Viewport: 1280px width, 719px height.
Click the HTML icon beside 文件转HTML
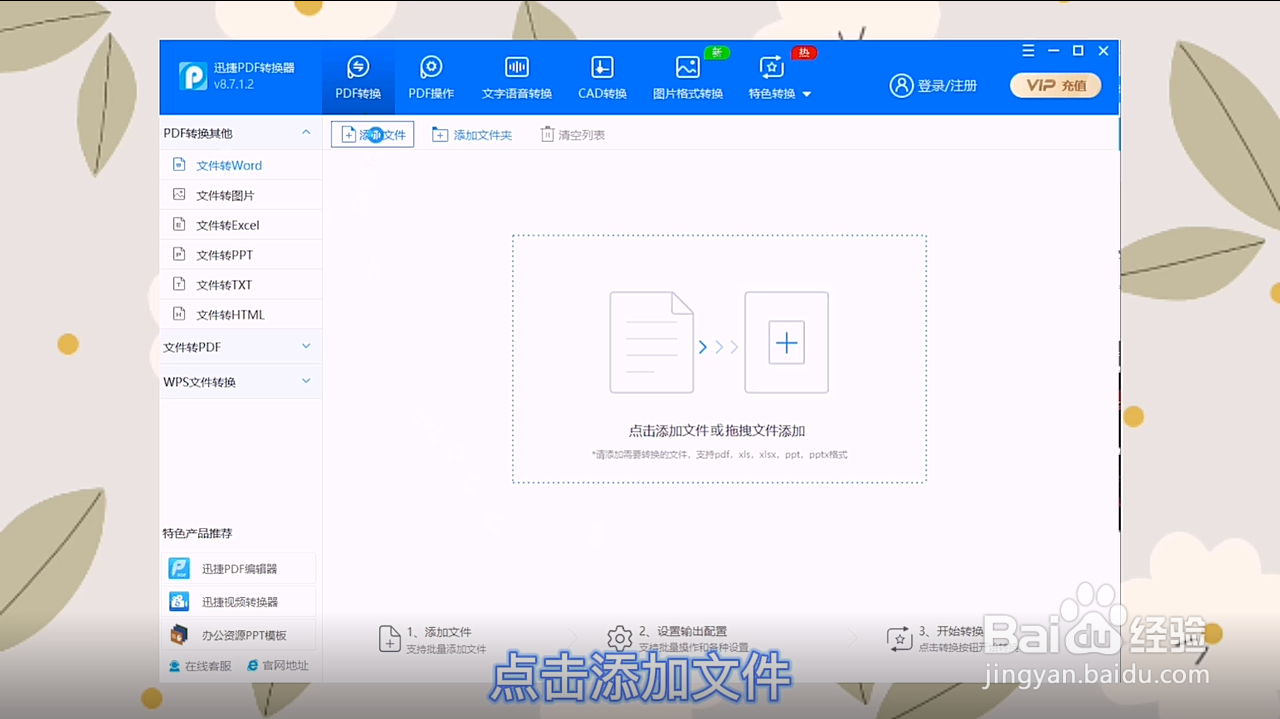point(179,313)
